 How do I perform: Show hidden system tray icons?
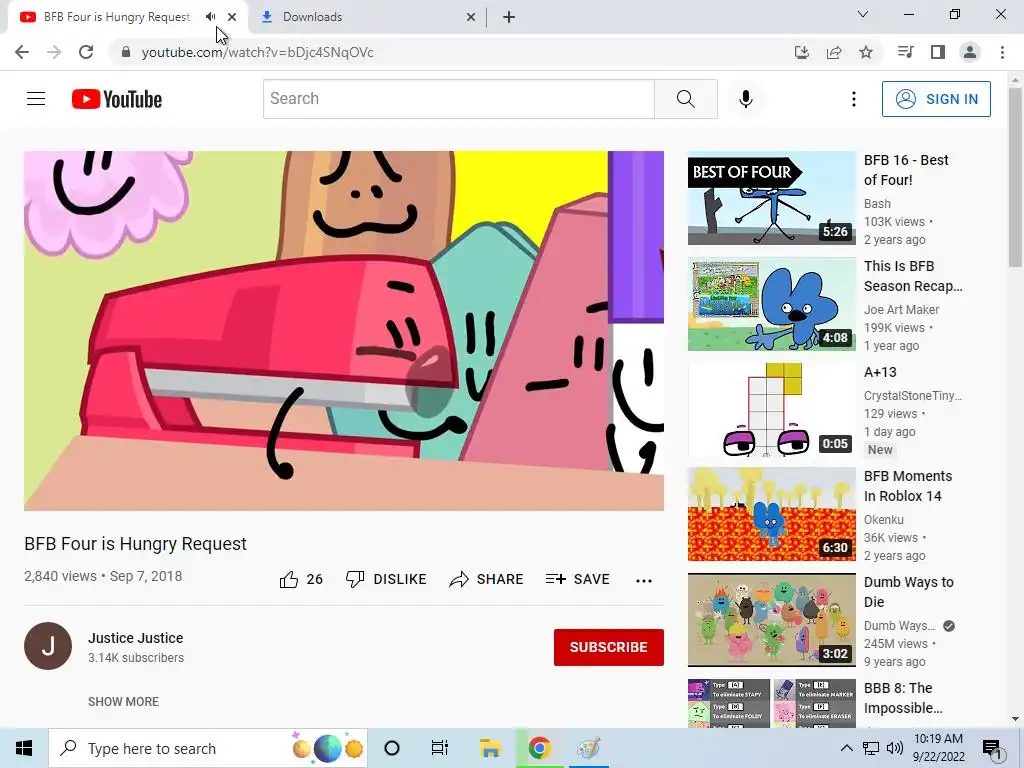tap(846, 748)
